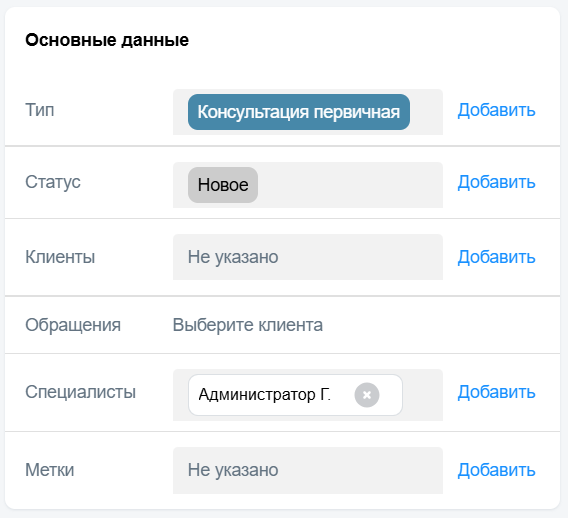Click the Основные данные section heading
This screenshot has width=568, height=518.
[x=107, y=40]
